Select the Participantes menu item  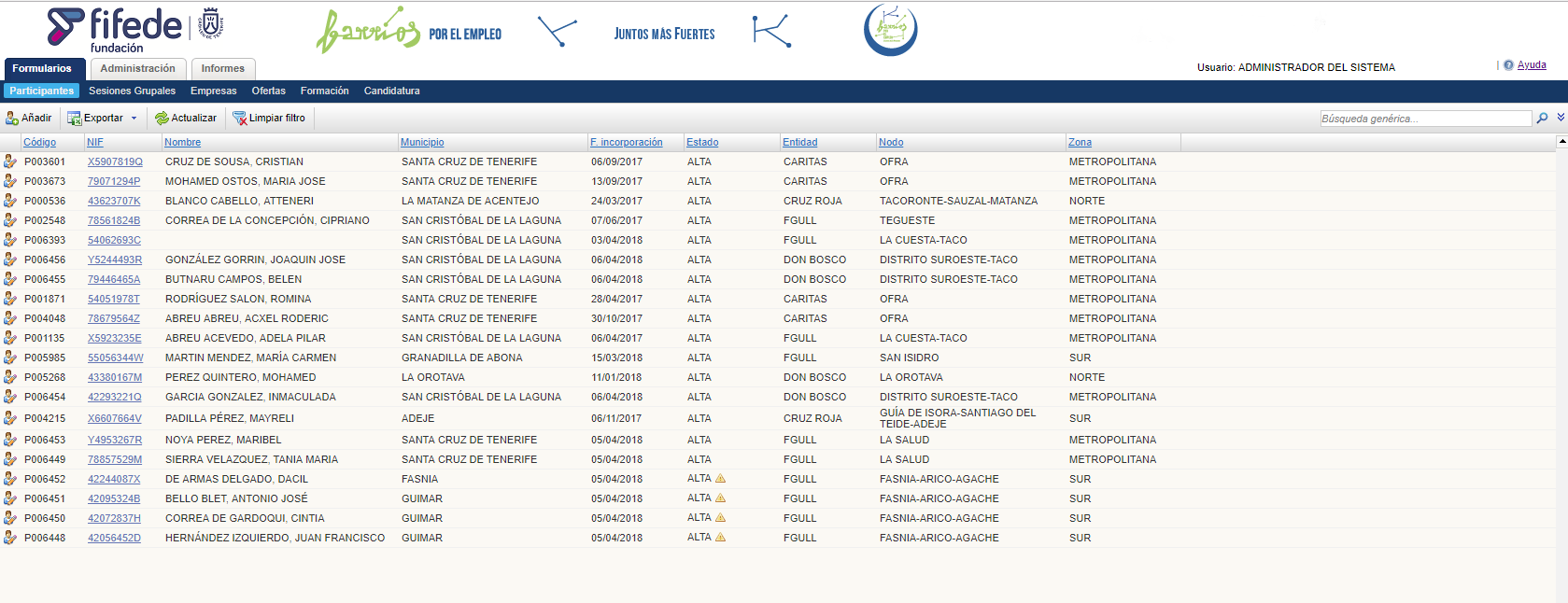[42, 91]
